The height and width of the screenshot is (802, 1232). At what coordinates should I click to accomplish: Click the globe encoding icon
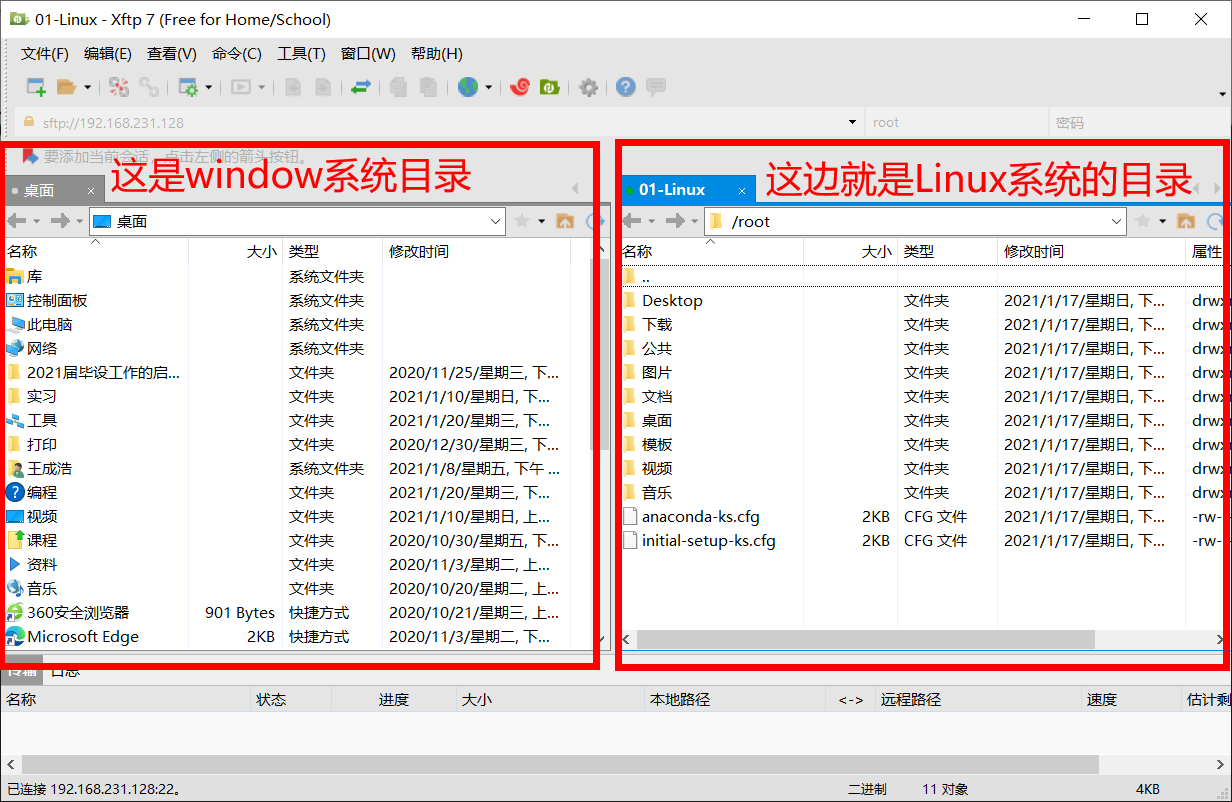[x=468, y=87]
